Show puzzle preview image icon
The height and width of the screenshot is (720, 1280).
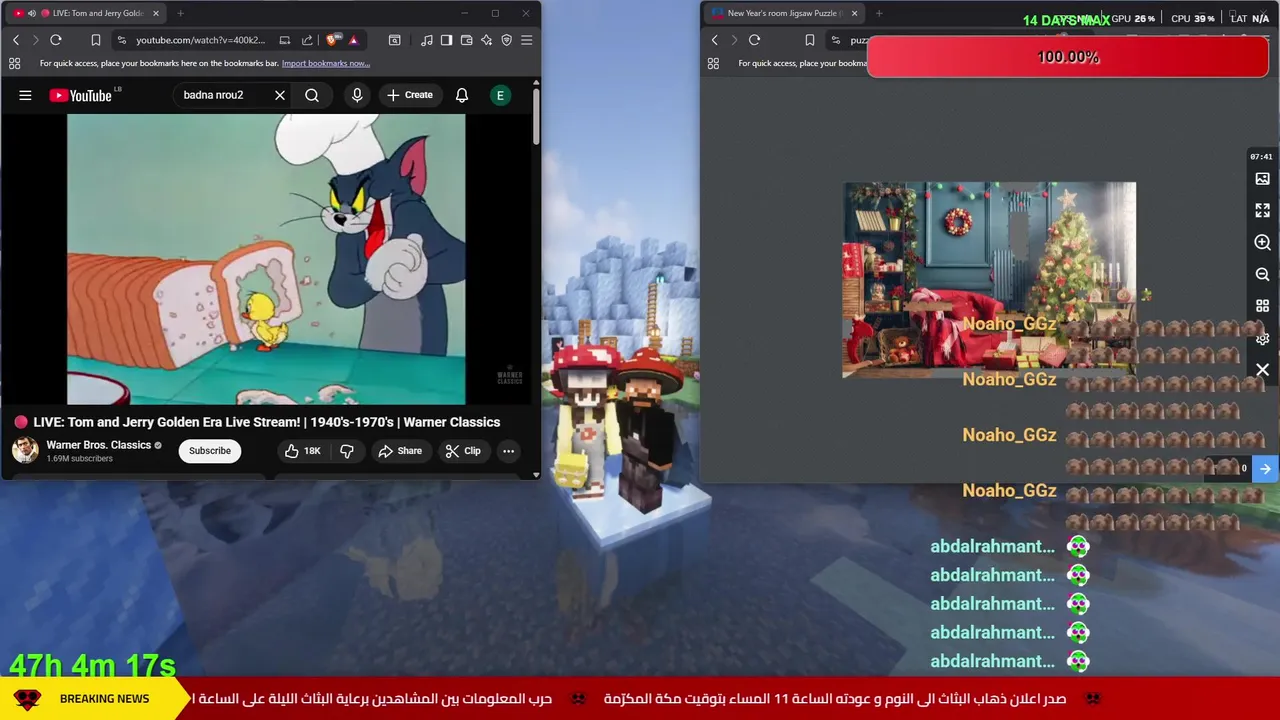[1262, 179]
